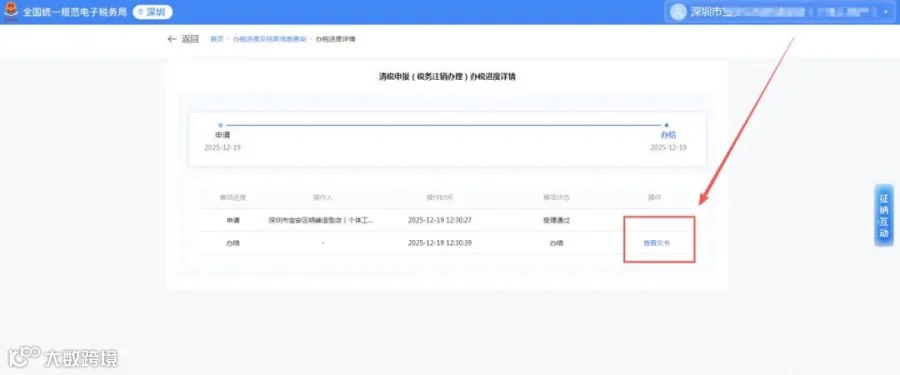Click the 办税进度详情 breadcrumb text
This screenshot has width=900, height=375.
pyautogui.click(x=335, y=39)
